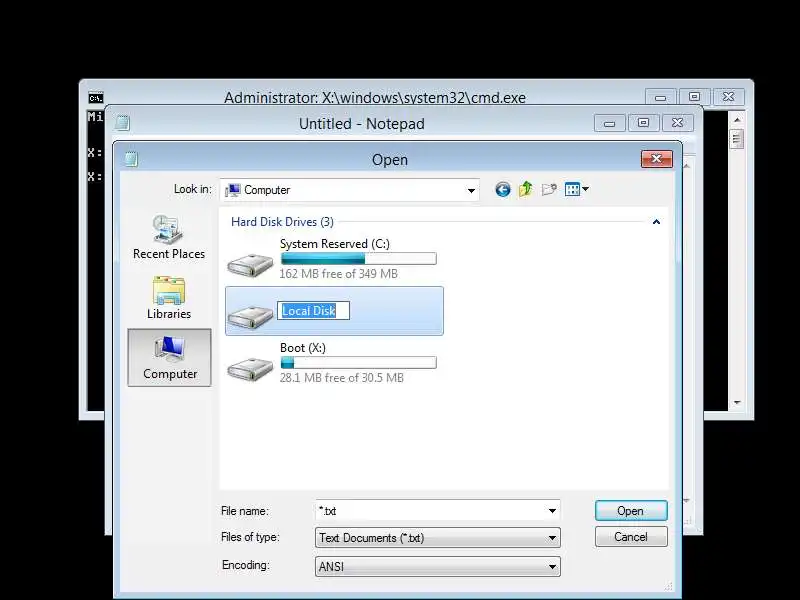Click the System Reserved (C:) usage bar
Viewport: 800px width, 600px height.
(359, 259)
